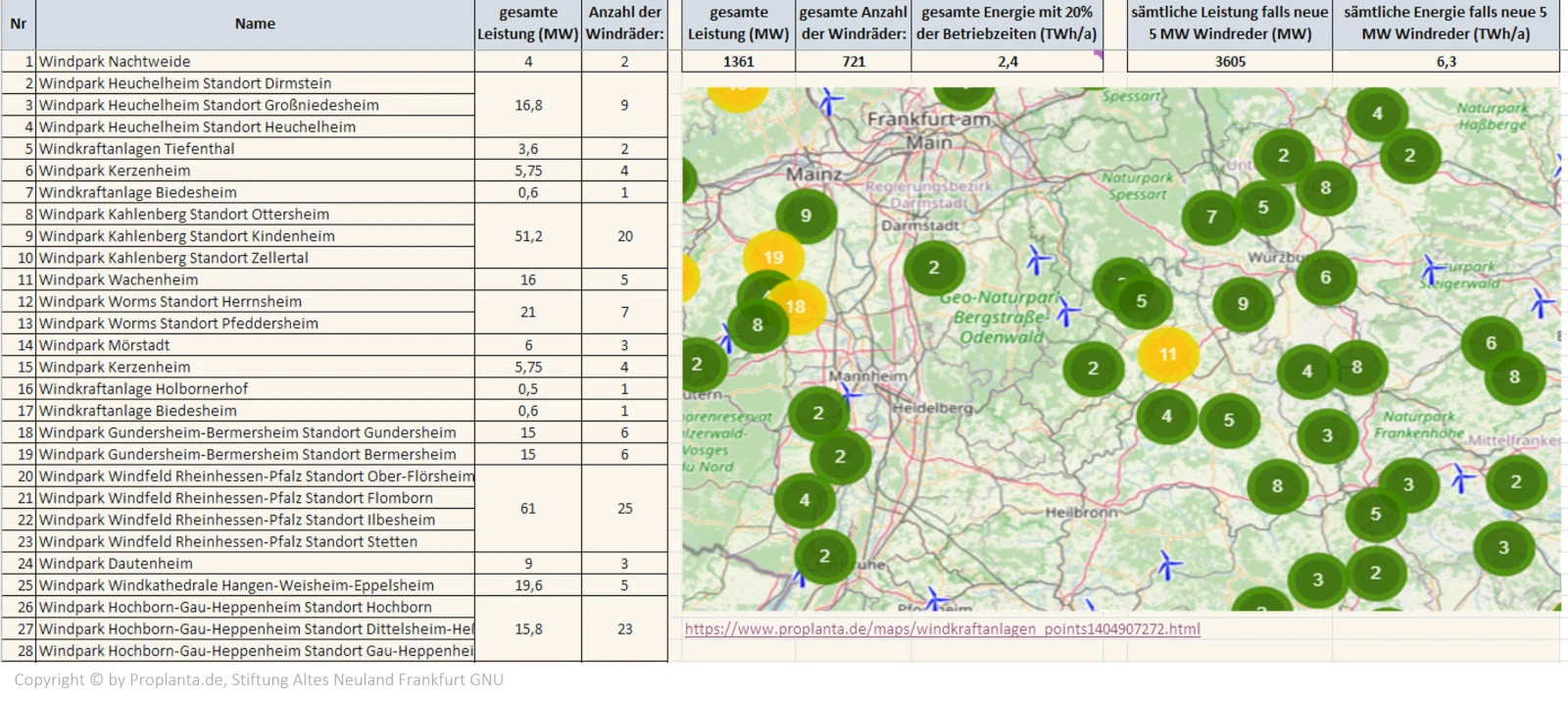Open the yellow 11 cluster marker
Image resolution: width=1568 pixels, height=701 pixels.
click(x=1167, y=354)
